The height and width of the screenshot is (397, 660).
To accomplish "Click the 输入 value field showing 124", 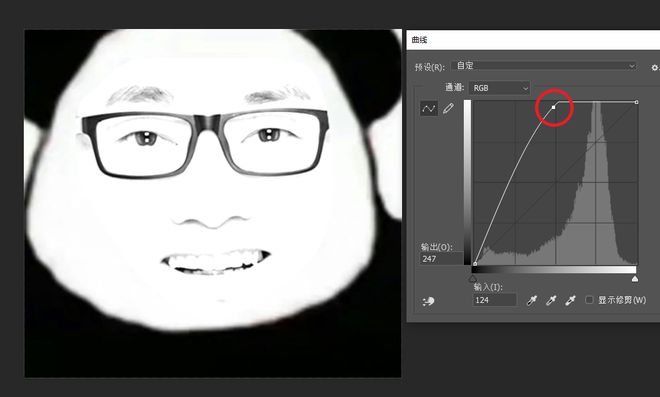I will point(494,300).
